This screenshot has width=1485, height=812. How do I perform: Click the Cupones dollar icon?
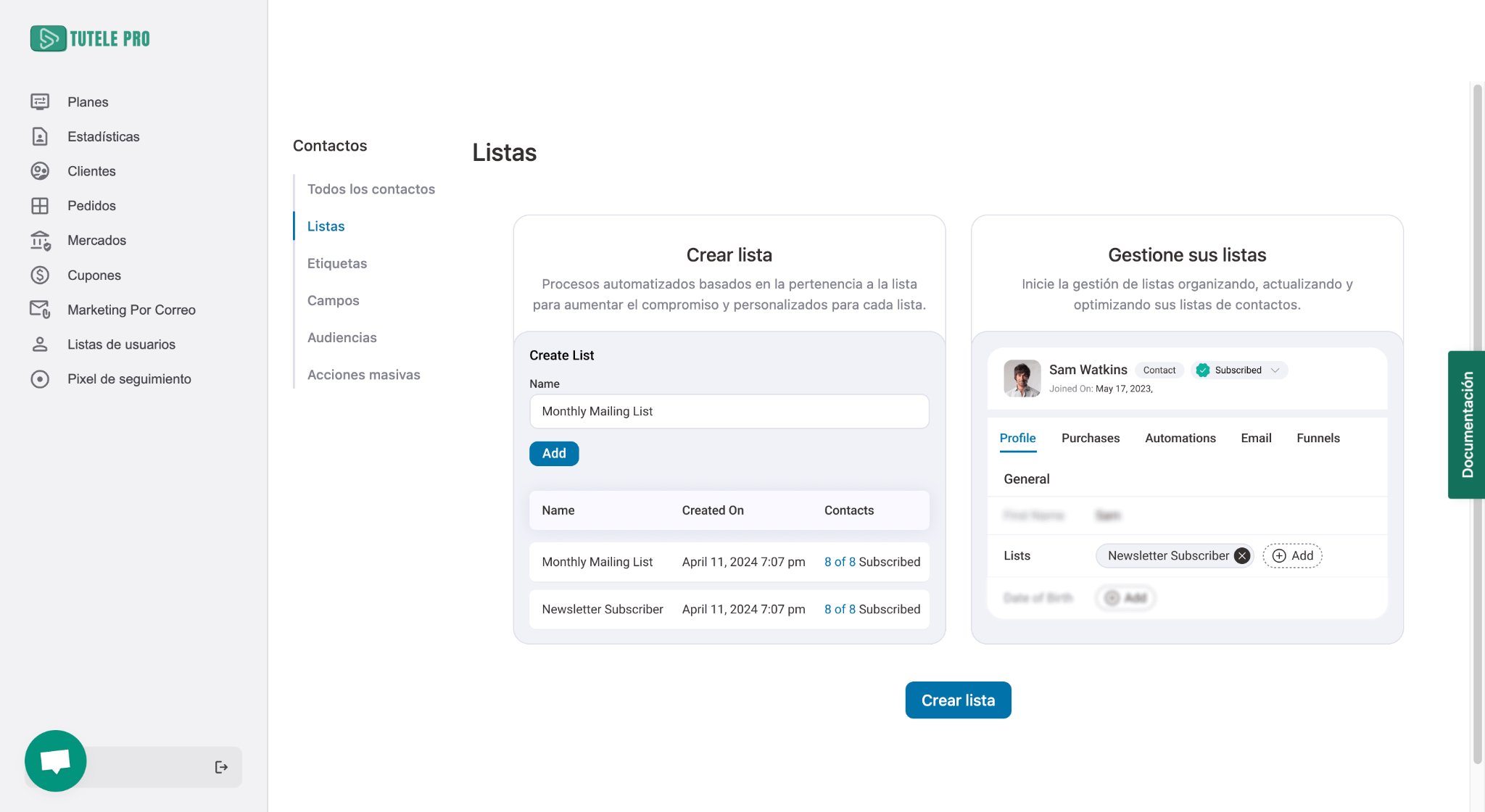tap(40, 275)
